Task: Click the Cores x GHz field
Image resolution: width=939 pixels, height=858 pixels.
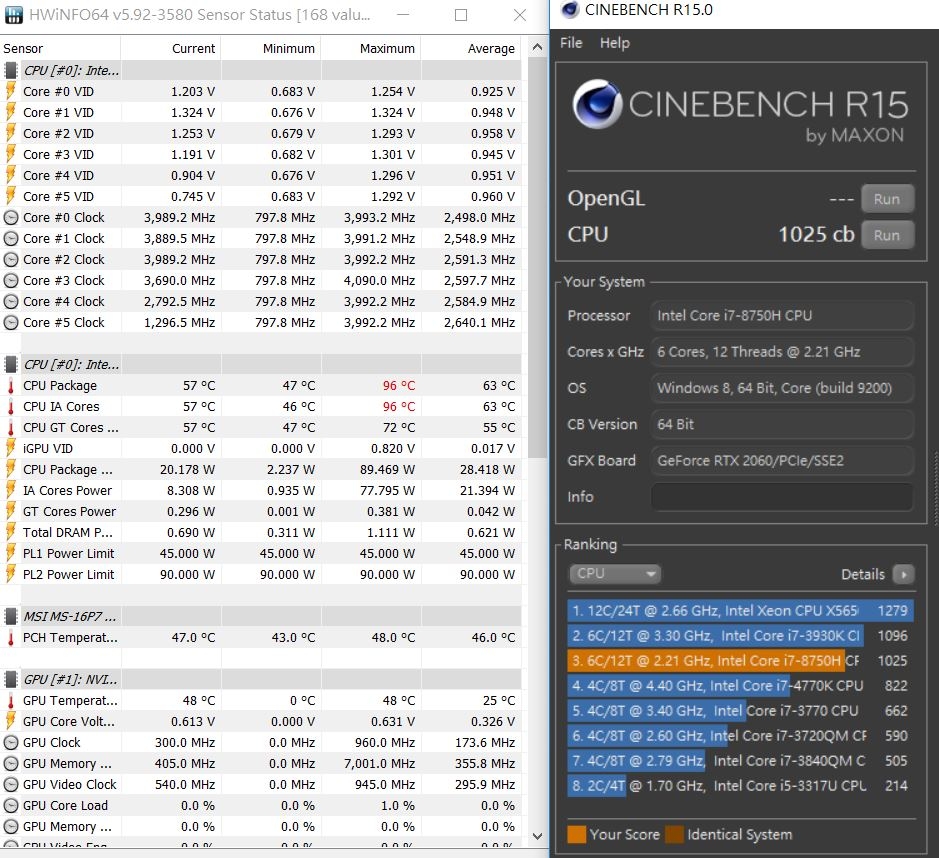Action: point(782,351)
